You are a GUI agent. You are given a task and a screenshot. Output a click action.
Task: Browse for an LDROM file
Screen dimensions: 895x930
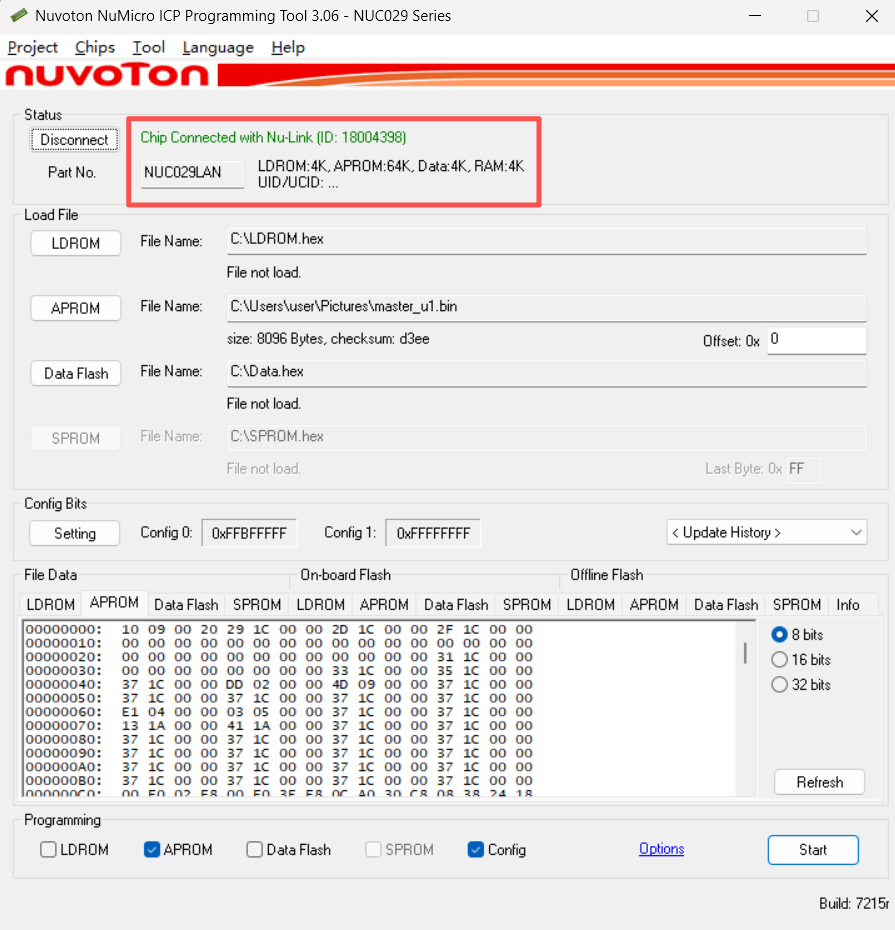click(x=75, y=243)
